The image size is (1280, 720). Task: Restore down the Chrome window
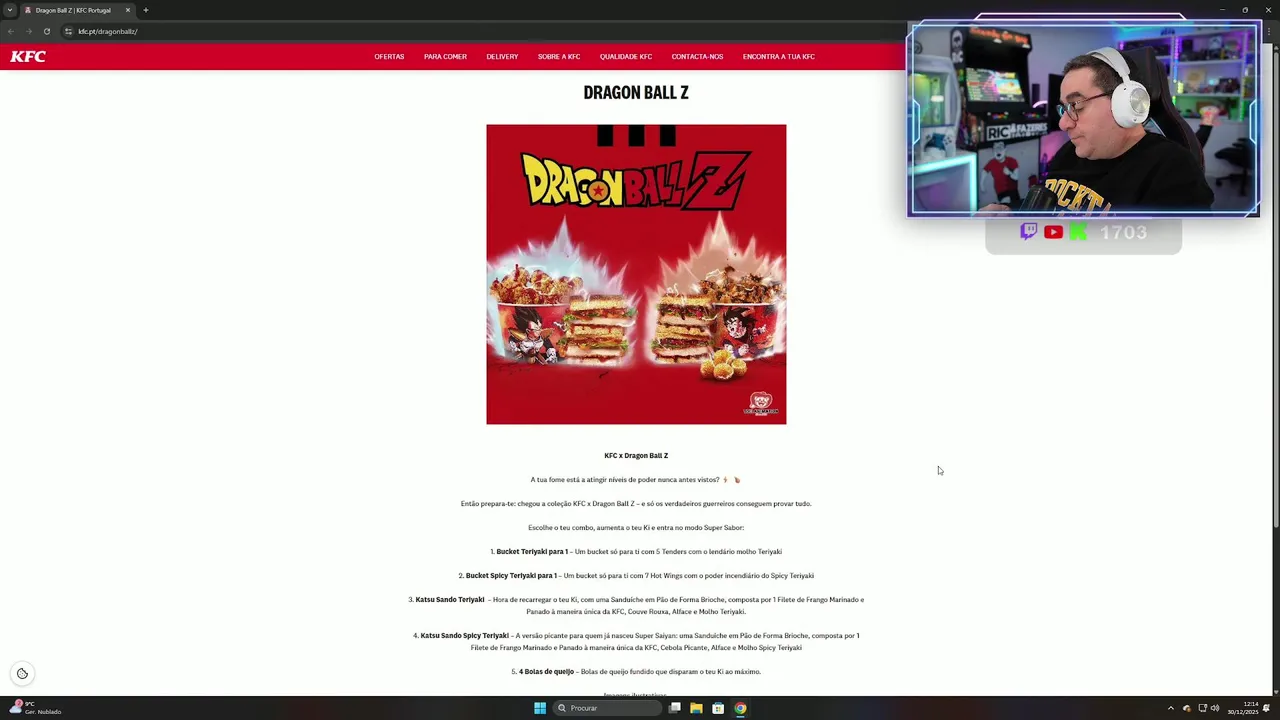pyautogui.click(x=1245, y=10)
